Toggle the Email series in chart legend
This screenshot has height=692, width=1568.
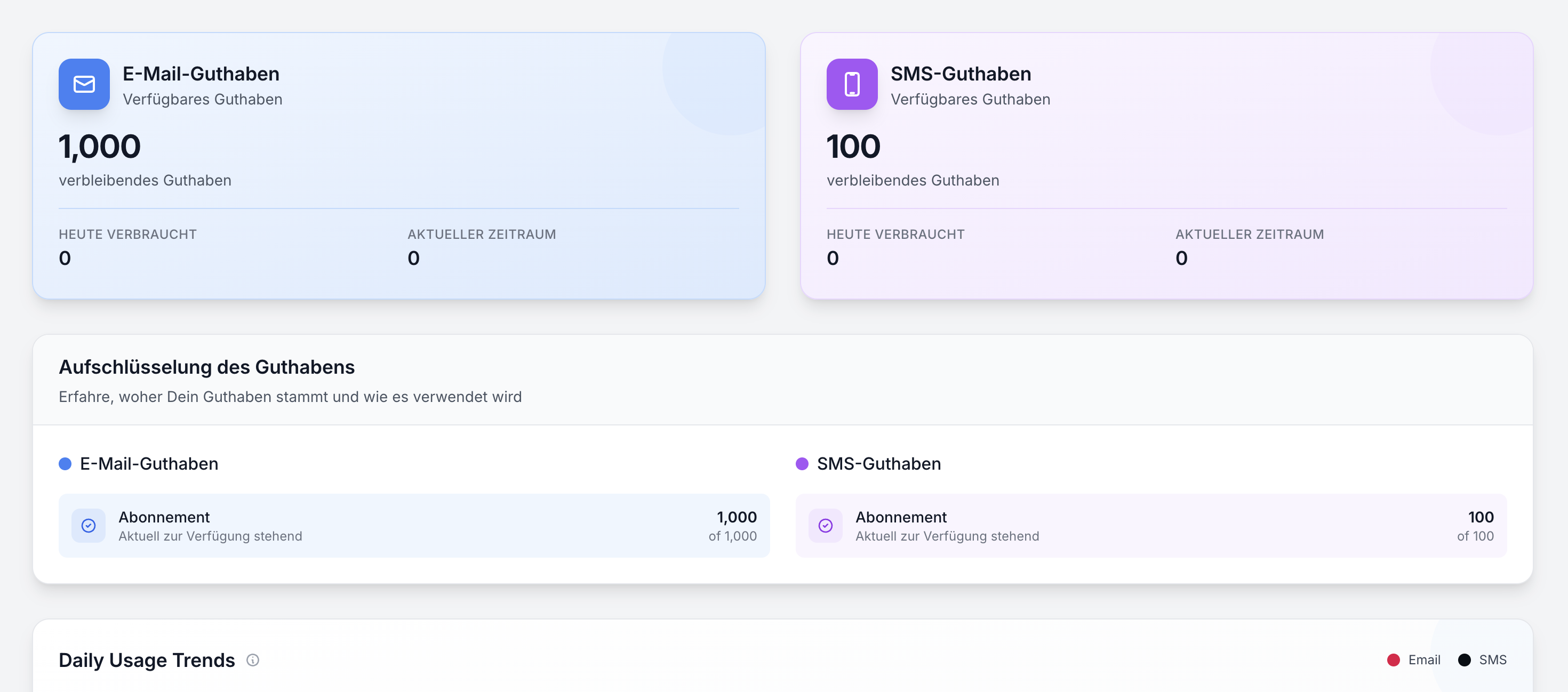click(1424, 659)
